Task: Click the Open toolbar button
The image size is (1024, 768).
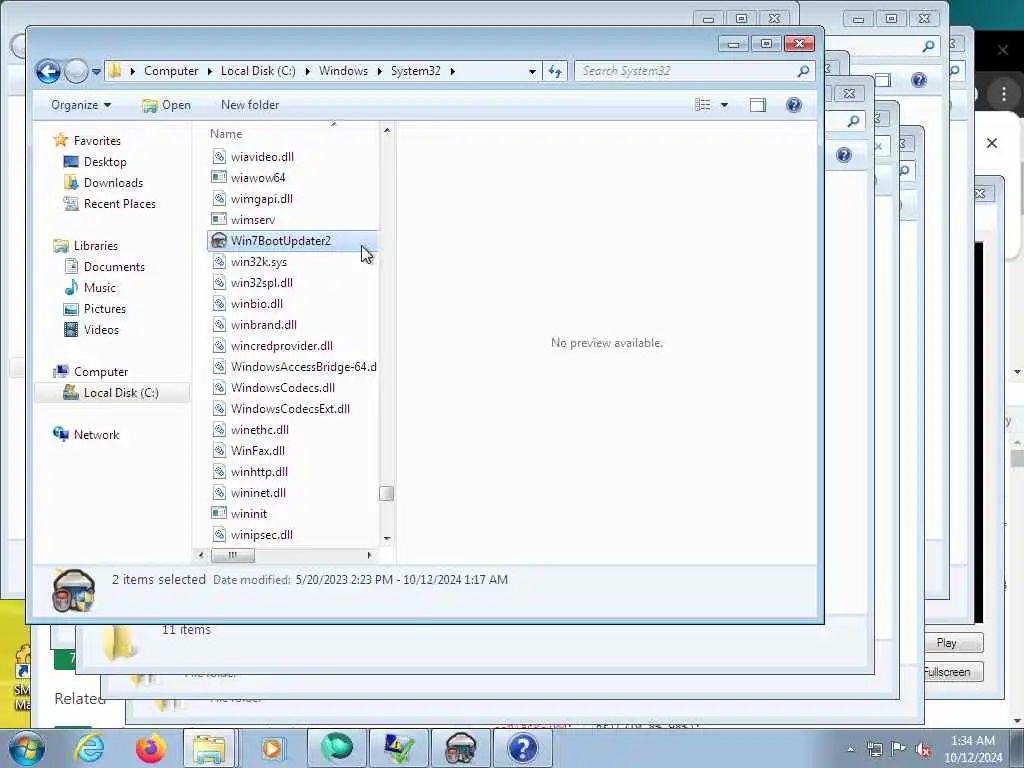Action: [x=167, y=105]
